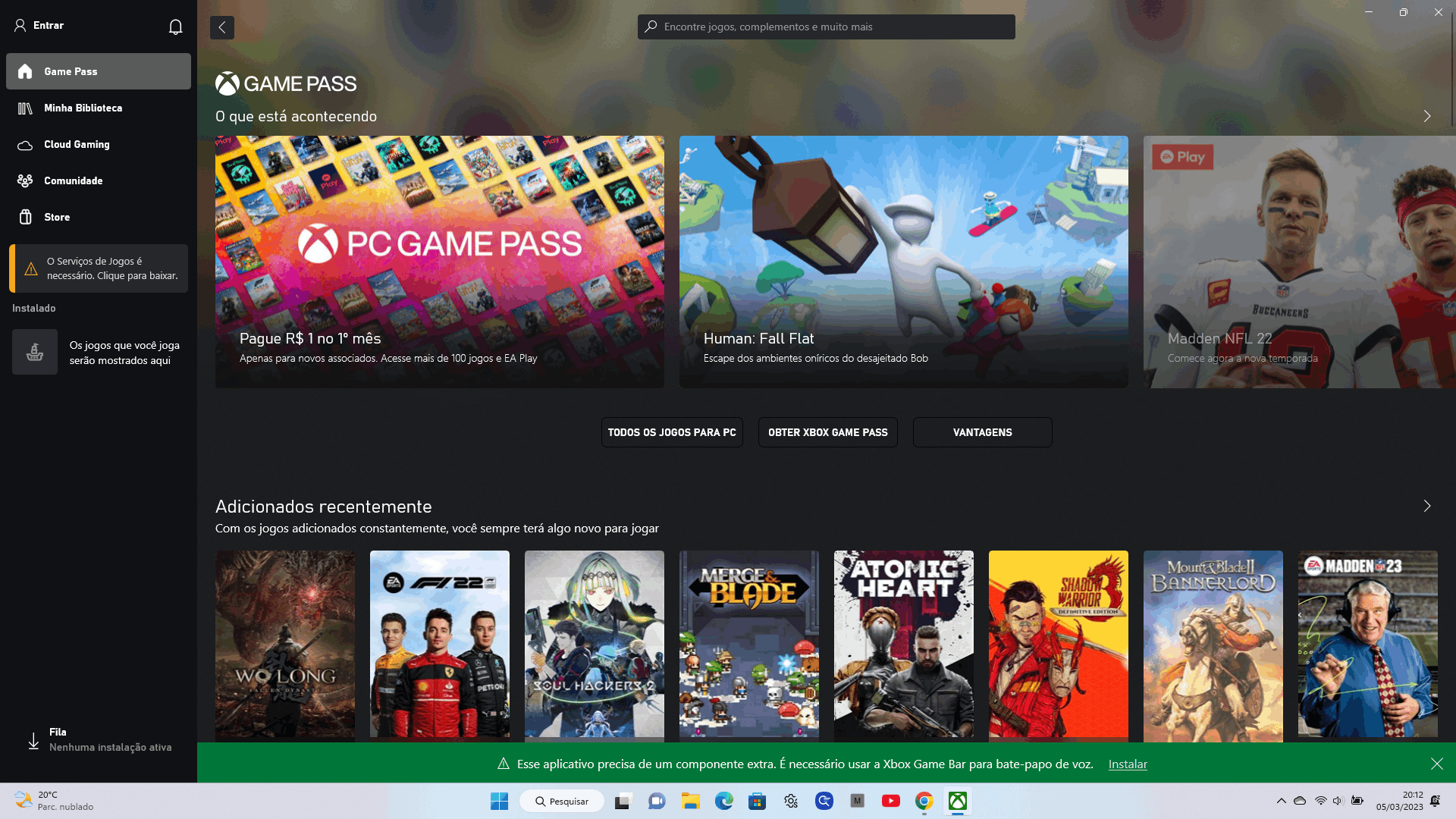Image resolution: width=1456 pixels, height=819 pixels.
Task: Open Atomic Heart game tile
Action: pos(904,645)
